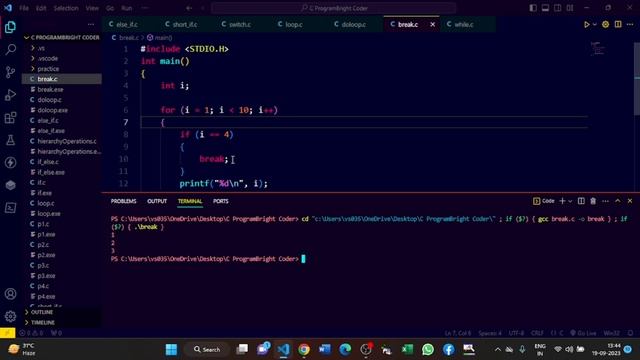Toggle the Secondary Side Bar layout icon
Image resolution: width=640 pixels, height=360 pixels.
(x=558, y=8)
